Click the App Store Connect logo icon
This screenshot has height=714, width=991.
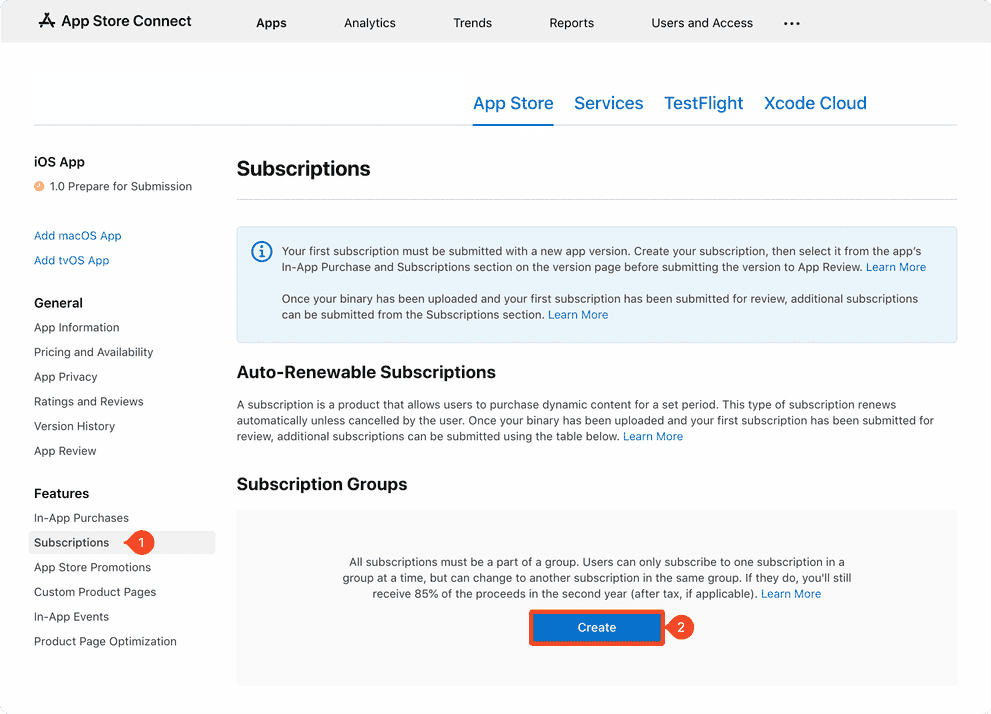click(x=46, y=21)
